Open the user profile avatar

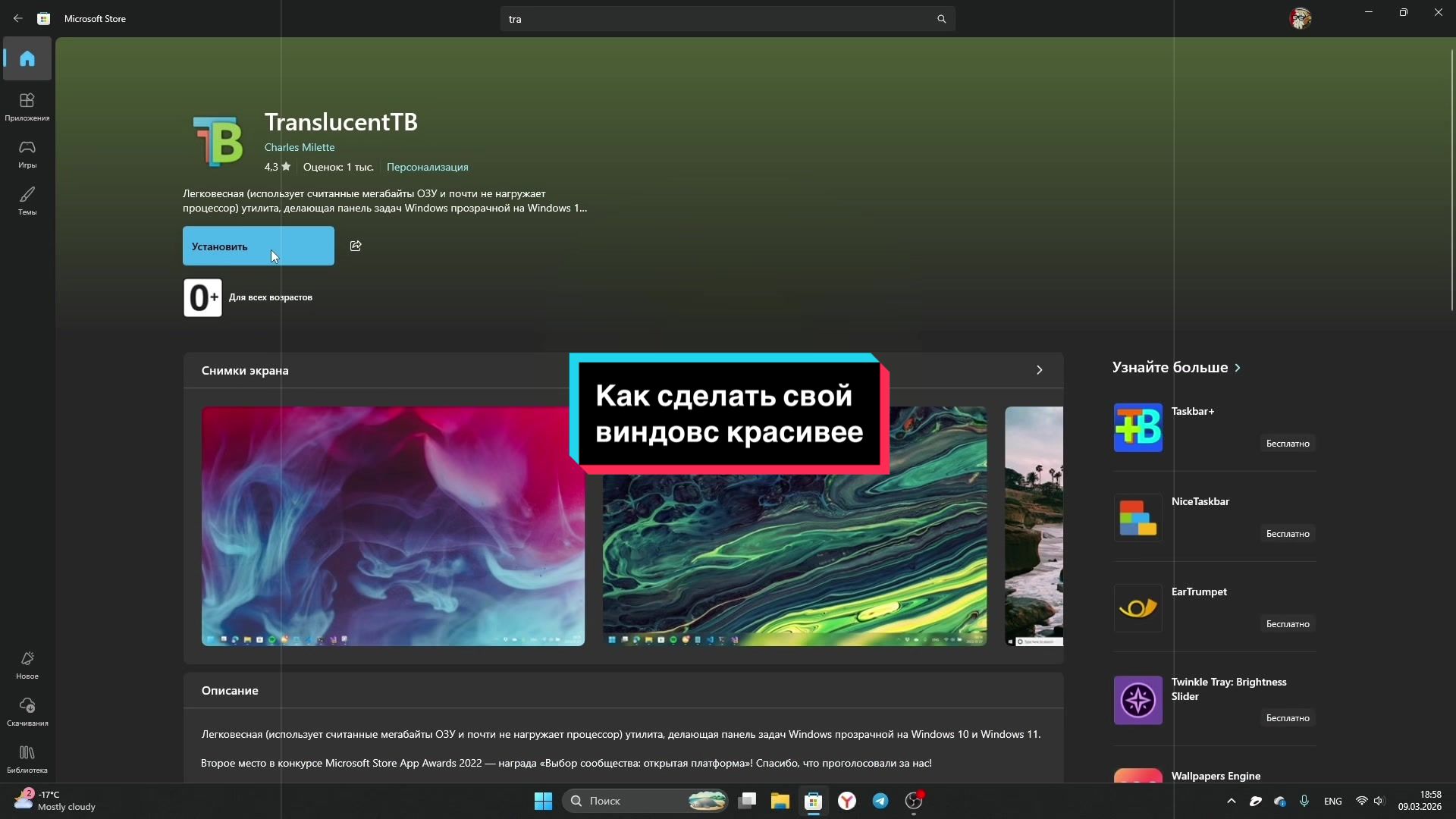click(1301, 18)
